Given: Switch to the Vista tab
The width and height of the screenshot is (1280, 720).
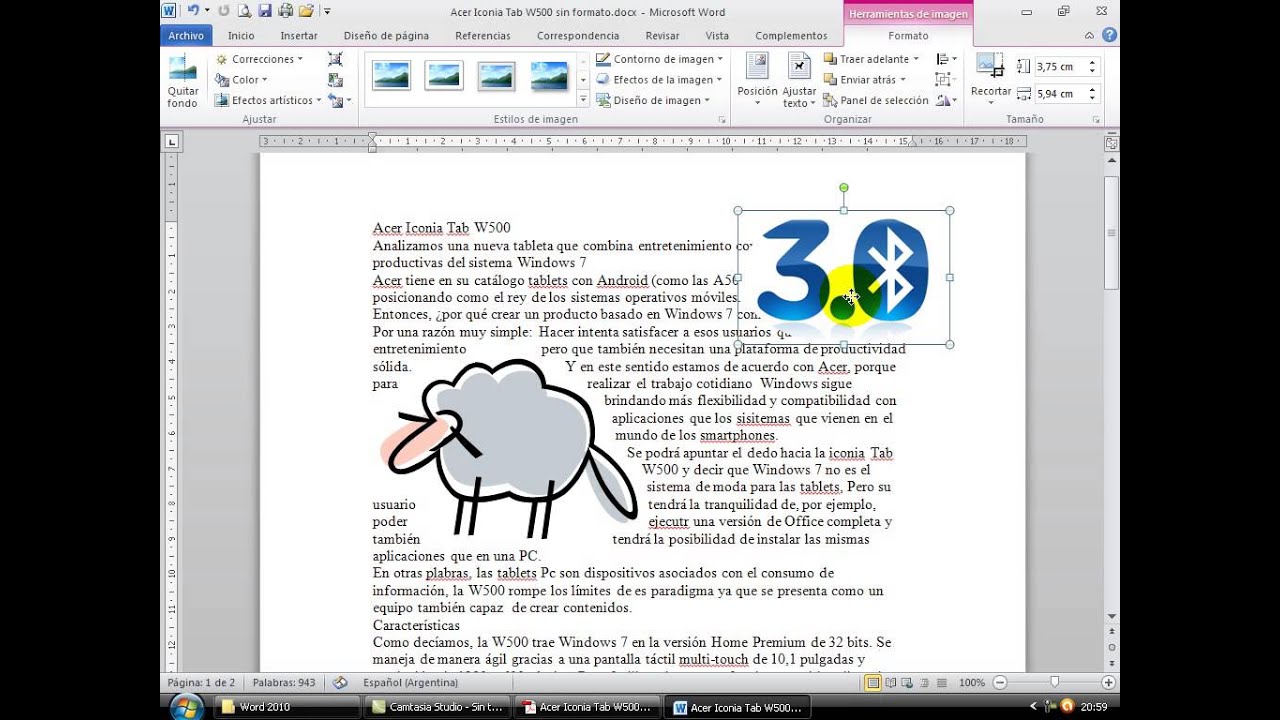Looking at the screenshot, I should point(717,36).
